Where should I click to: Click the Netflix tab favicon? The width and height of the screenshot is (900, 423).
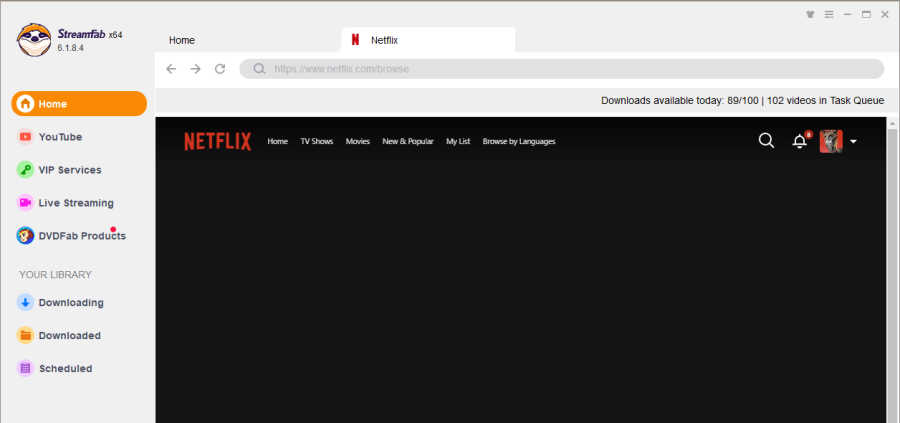point(355,40)
